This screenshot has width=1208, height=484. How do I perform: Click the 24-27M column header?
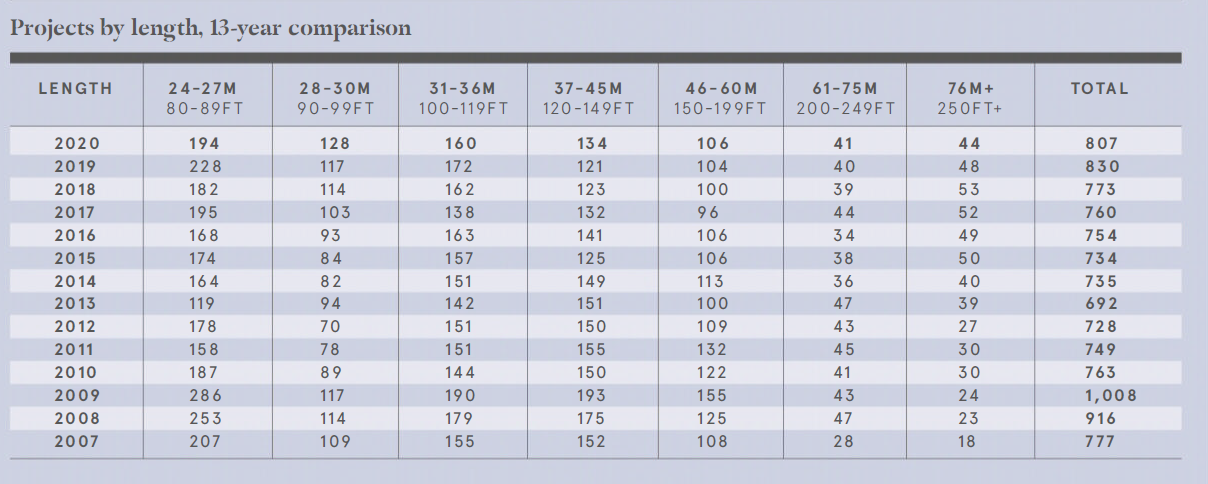204,88
